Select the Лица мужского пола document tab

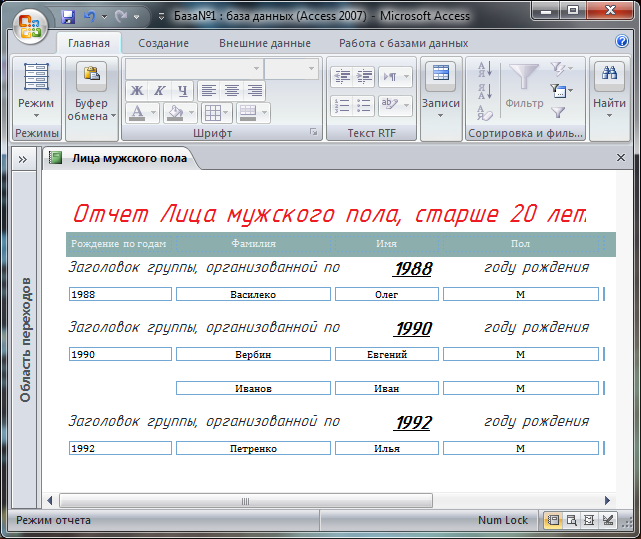(121, 158)
